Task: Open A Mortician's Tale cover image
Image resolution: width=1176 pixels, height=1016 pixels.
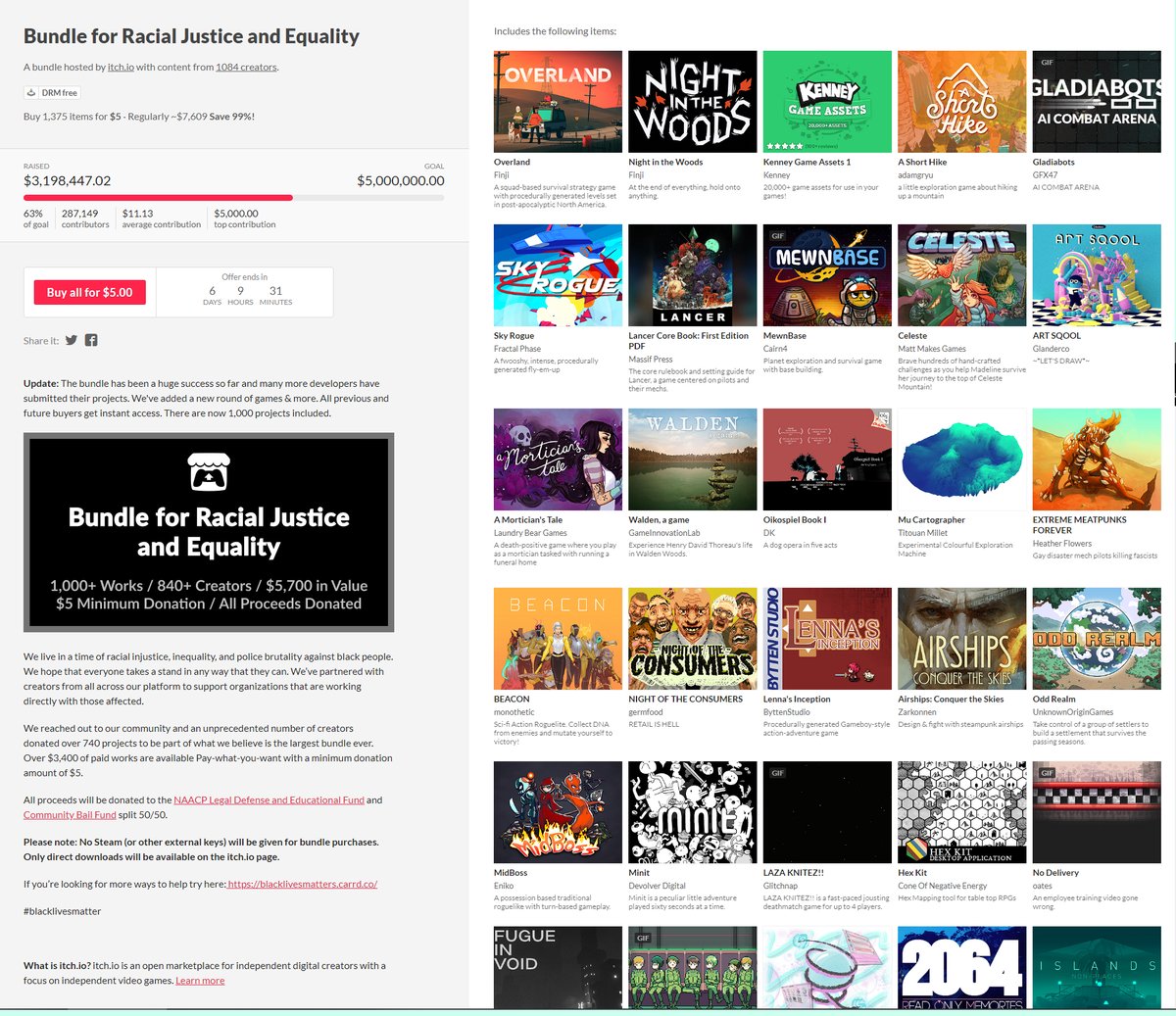Action: tap(558, 460)
